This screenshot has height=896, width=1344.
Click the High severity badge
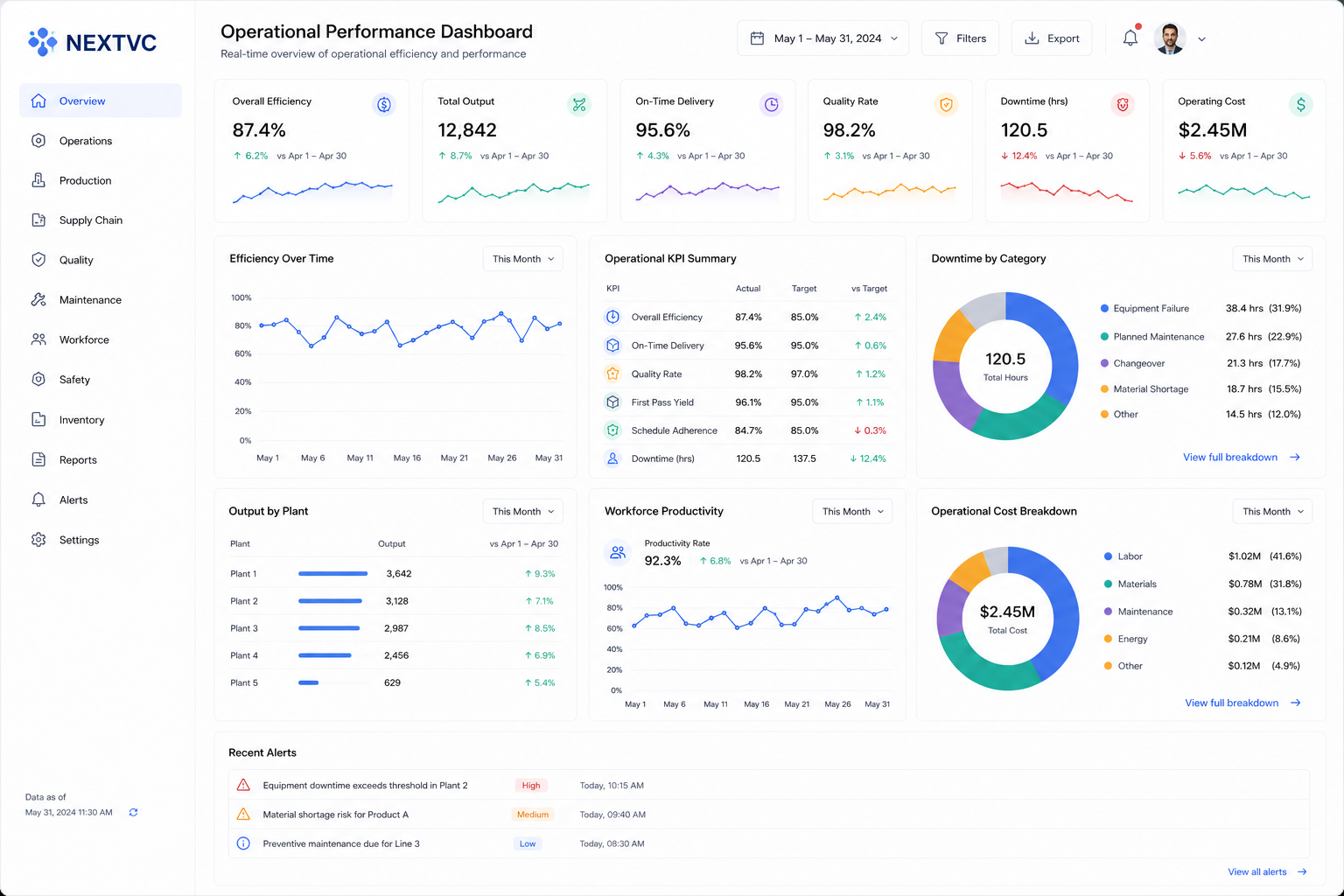tap(531, 786)
